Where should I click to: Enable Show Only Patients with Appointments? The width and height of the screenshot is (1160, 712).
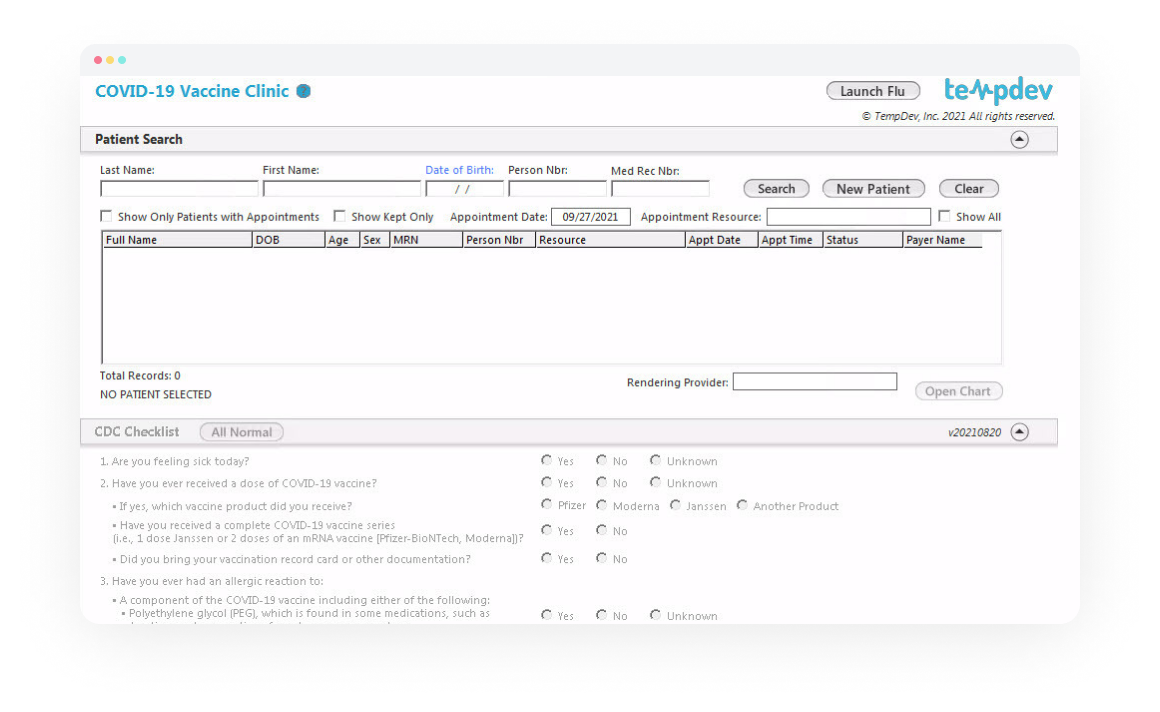point(106,216)
